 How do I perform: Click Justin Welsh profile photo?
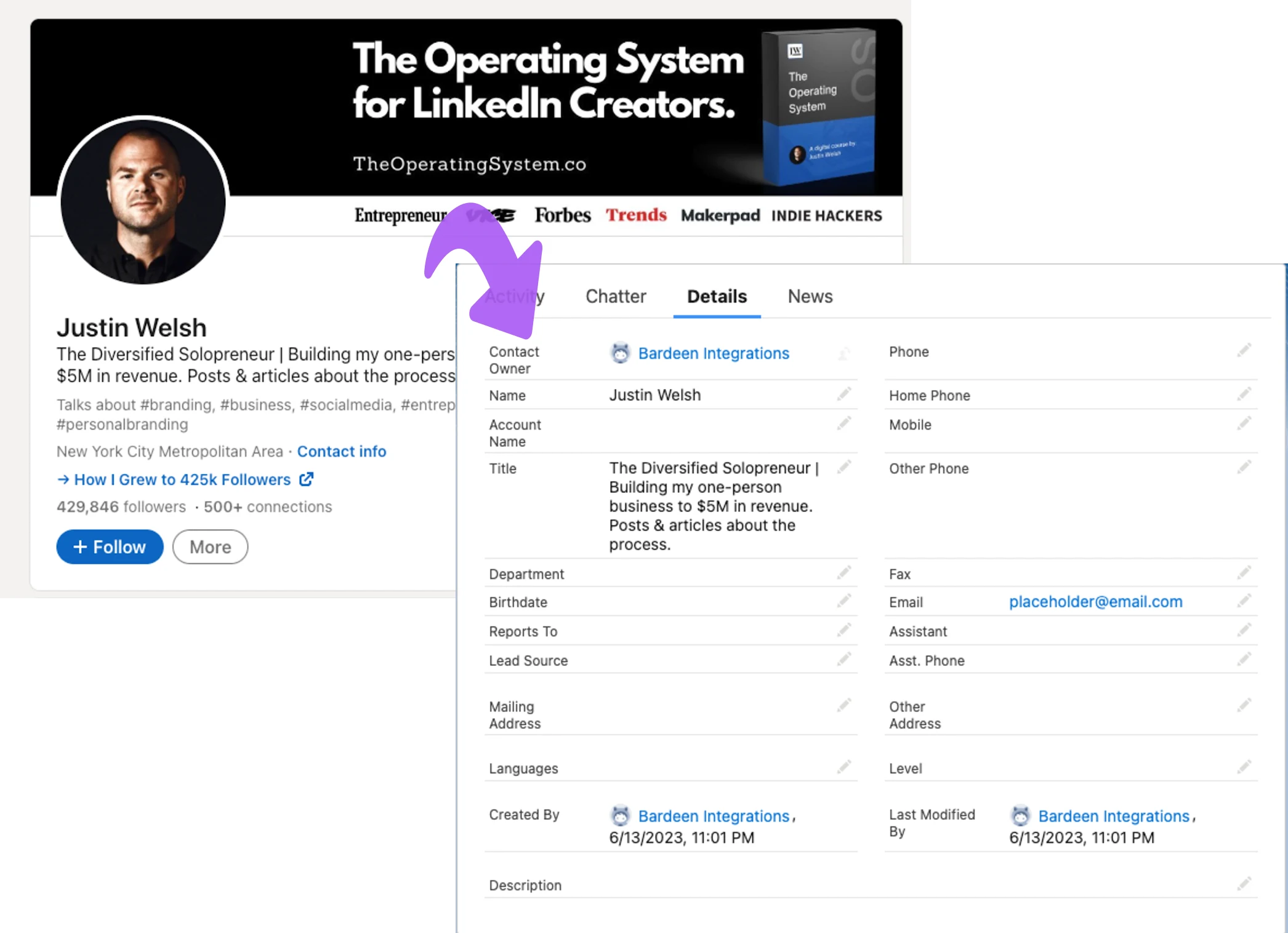pos(143,201)
